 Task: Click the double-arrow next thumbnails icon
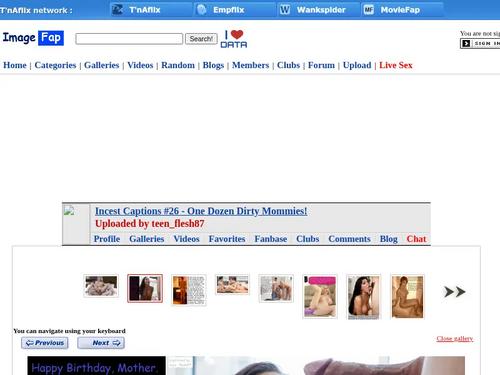pos(455,292)
